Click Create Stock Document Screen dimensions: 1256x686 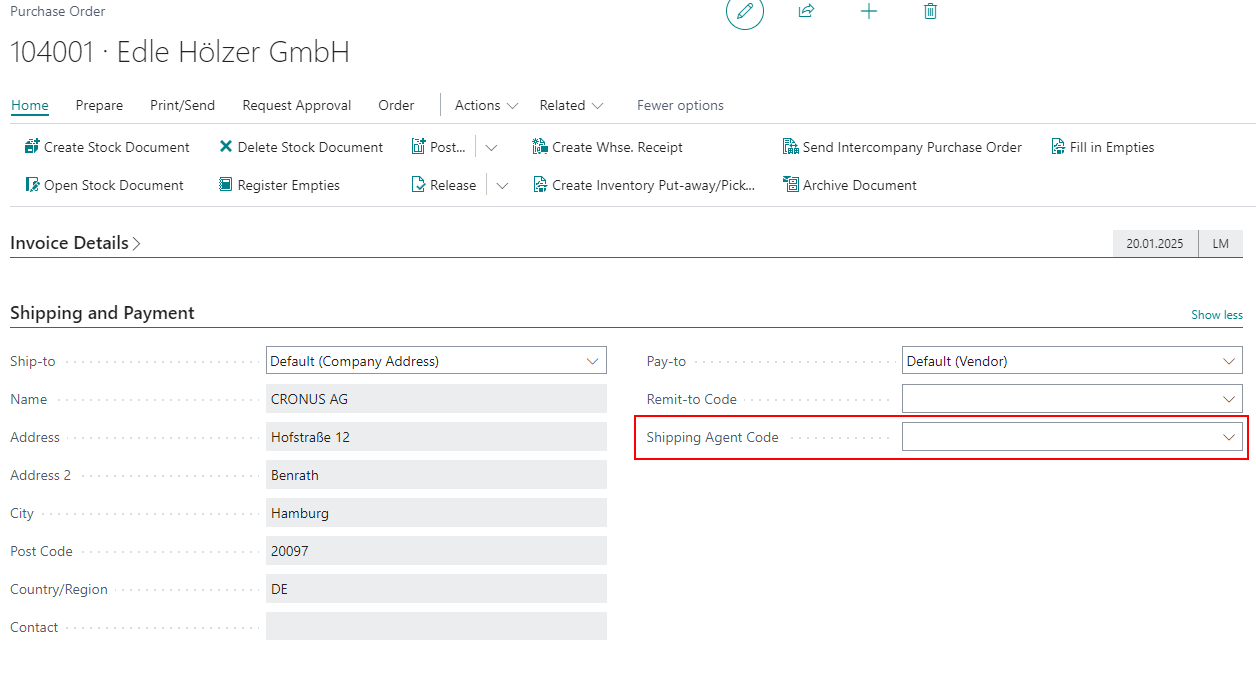pos(107,147)
